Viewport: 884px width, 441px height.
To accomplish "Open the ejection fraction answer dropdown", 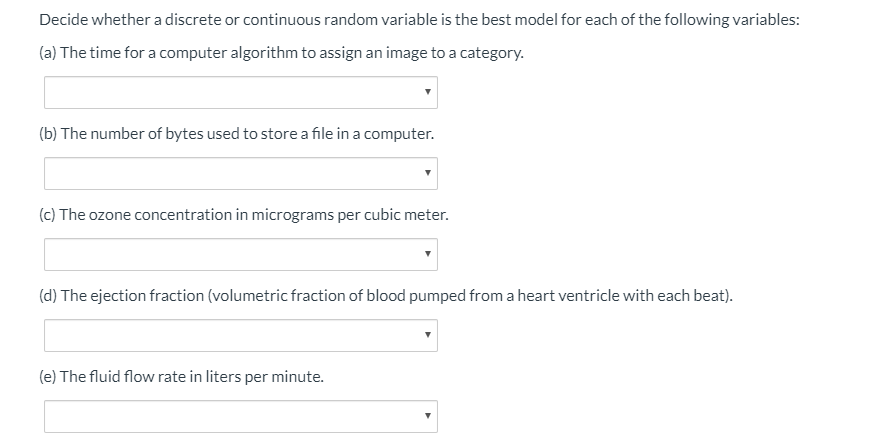I will 240,336.
